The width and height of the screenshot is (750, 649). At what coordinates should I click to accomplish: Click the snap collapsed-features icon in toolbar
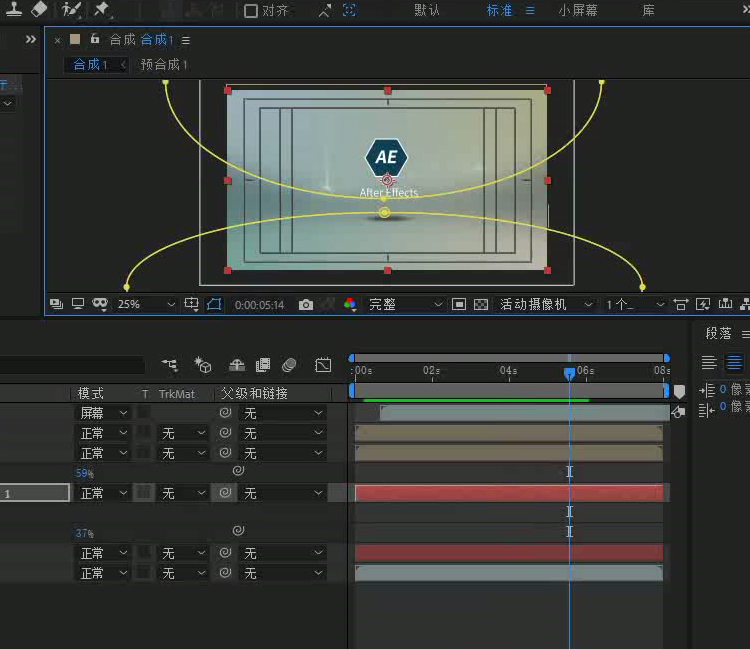(350, 11)
